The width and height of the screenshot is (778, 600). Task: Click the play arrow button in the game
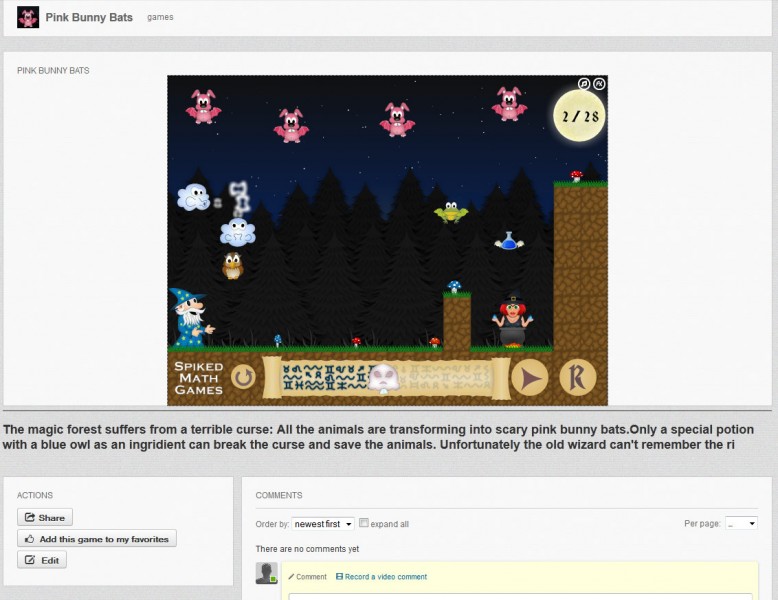tap(529, 378)
